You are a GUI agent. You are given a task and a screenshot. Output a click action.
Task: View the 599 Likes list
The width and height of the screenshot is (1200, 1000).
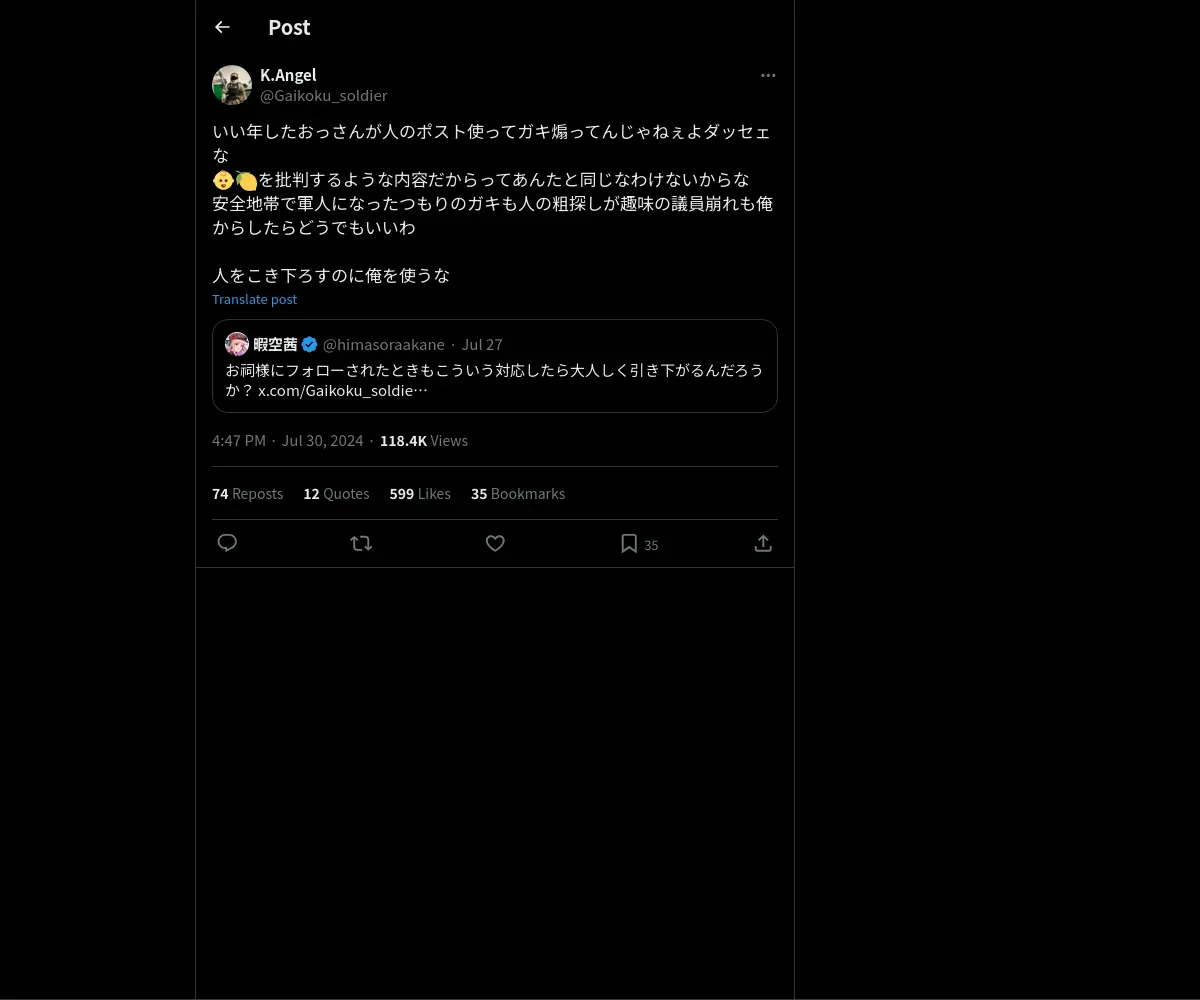pyautogui.click(x=420, y=494)
